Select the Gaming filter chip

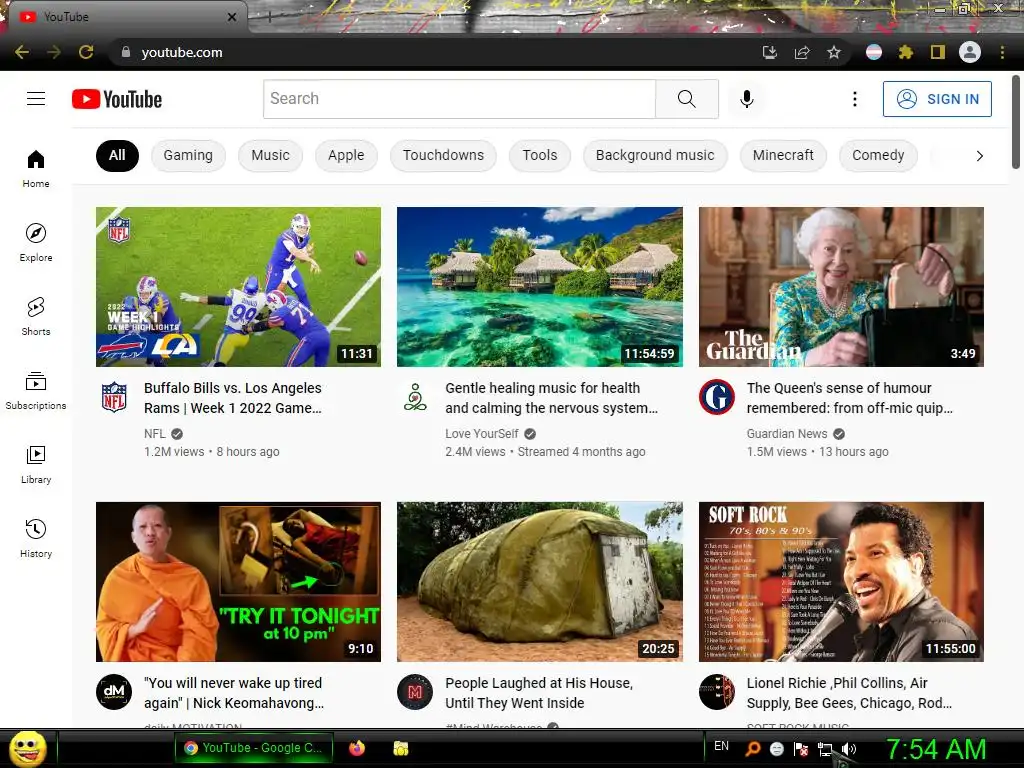188,155
